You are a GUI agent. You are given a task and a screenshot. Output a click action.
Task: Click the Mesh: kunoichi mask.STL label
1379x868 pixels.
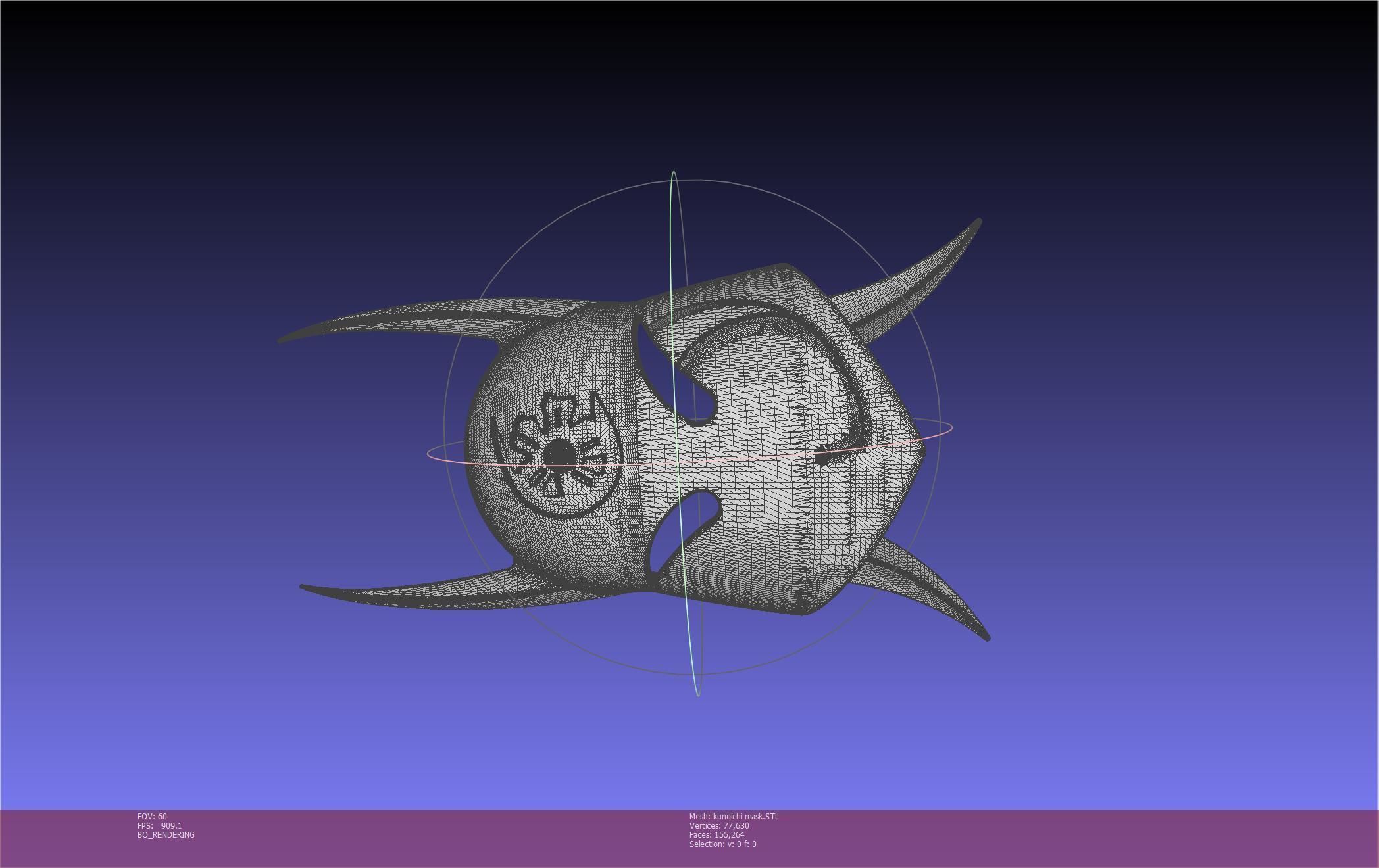pos(734,817)
